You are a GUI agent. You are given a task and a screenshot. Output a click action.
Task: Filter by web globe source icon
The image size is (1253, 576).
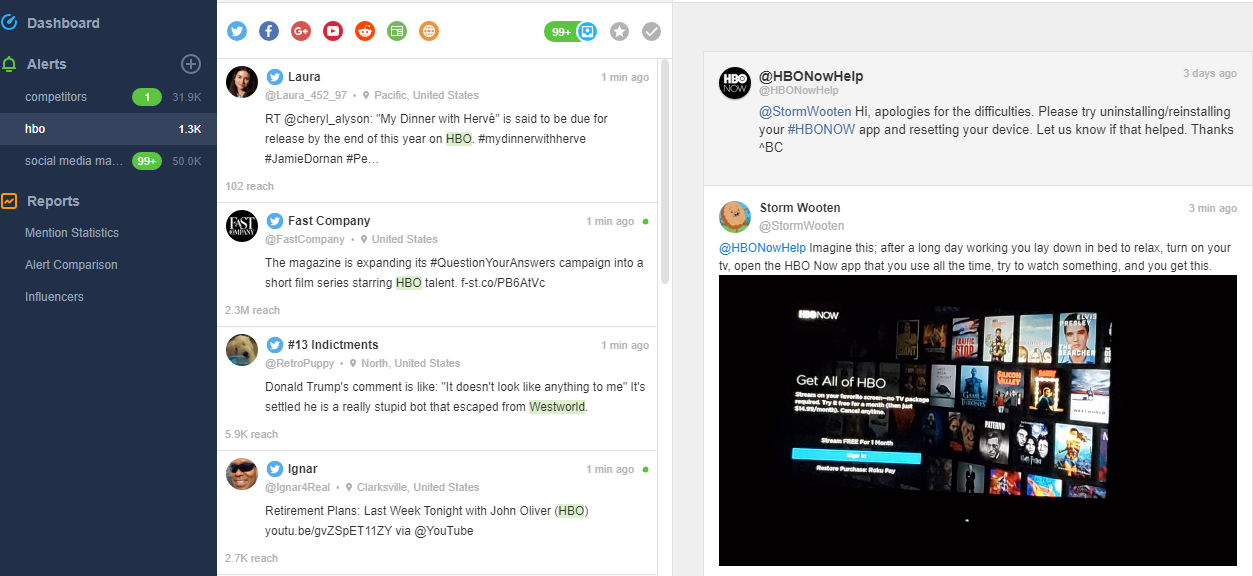pos(429,31)
